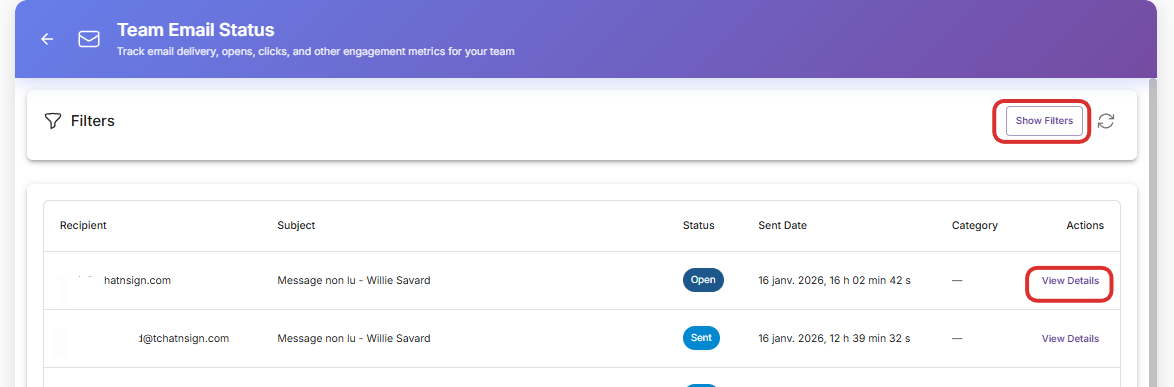Click date 16 janv. 2026, 16 h 02 min 42 s
The width and height of the screenshot is (1174, 387).
coord(834,281)
